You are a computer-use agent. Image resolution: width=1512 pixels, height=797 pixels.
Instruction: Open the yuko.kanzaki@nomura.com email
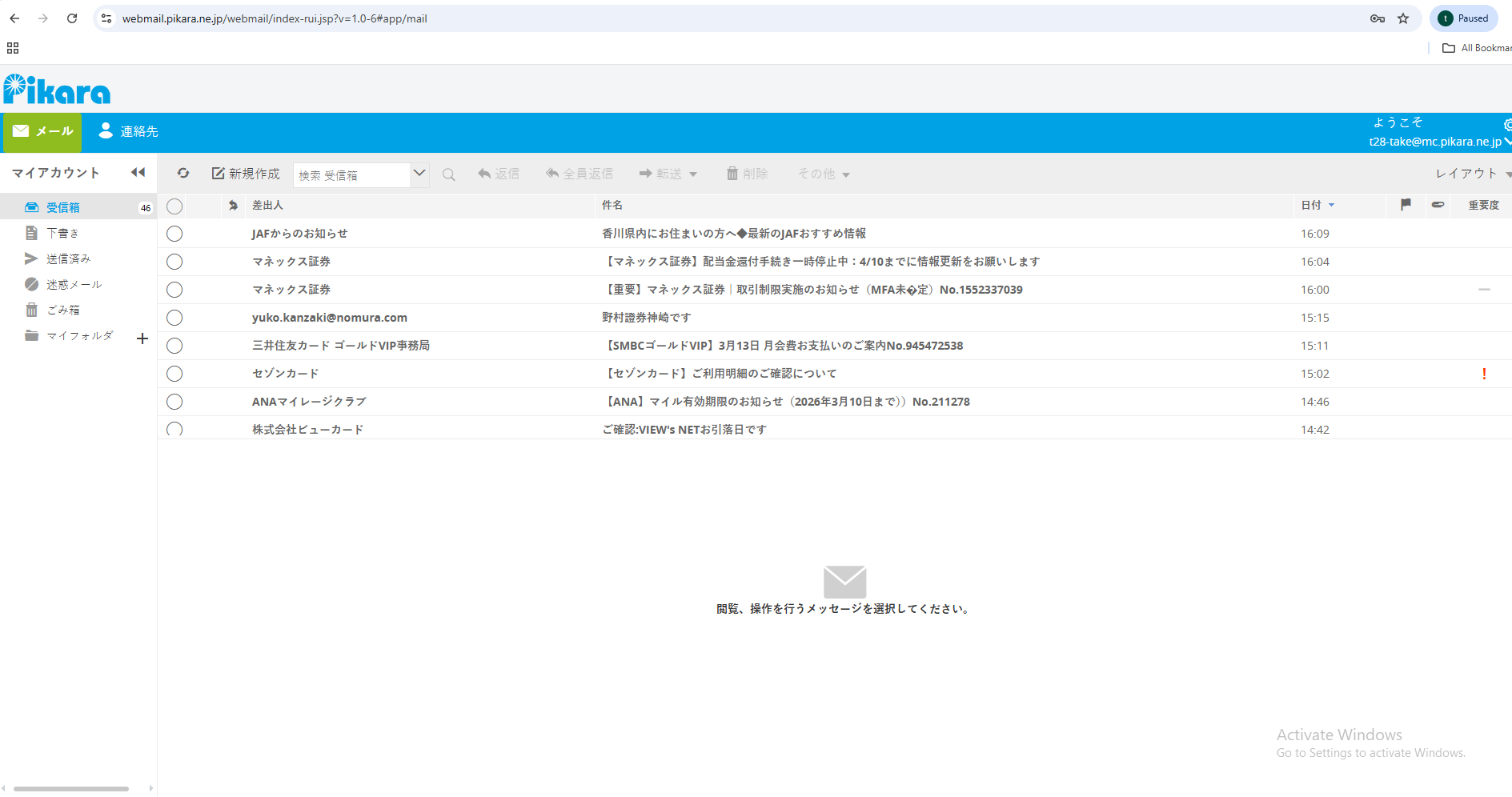[x=835, y=318]
